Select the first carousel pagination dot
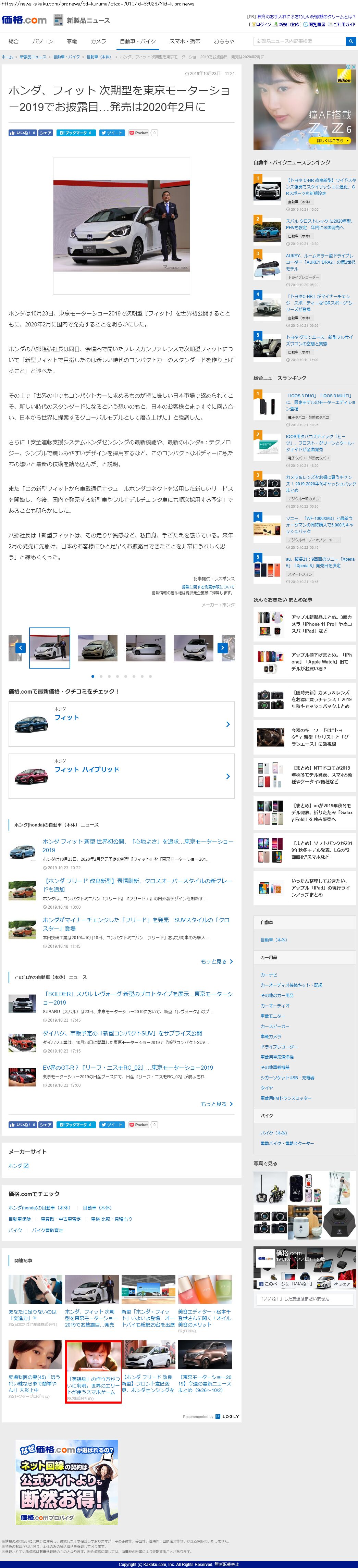 click(x=92, y=676)
